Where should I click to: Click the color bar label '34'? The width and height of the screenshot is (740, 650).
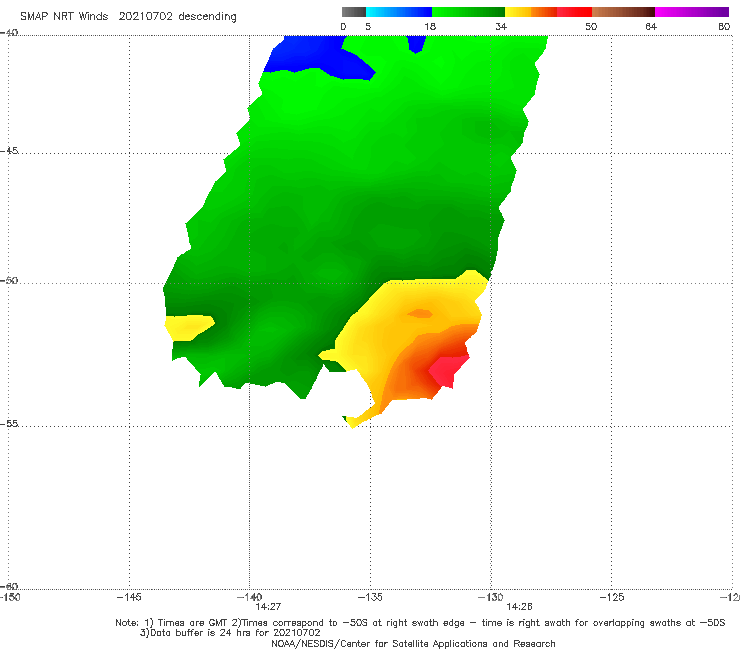501,26
